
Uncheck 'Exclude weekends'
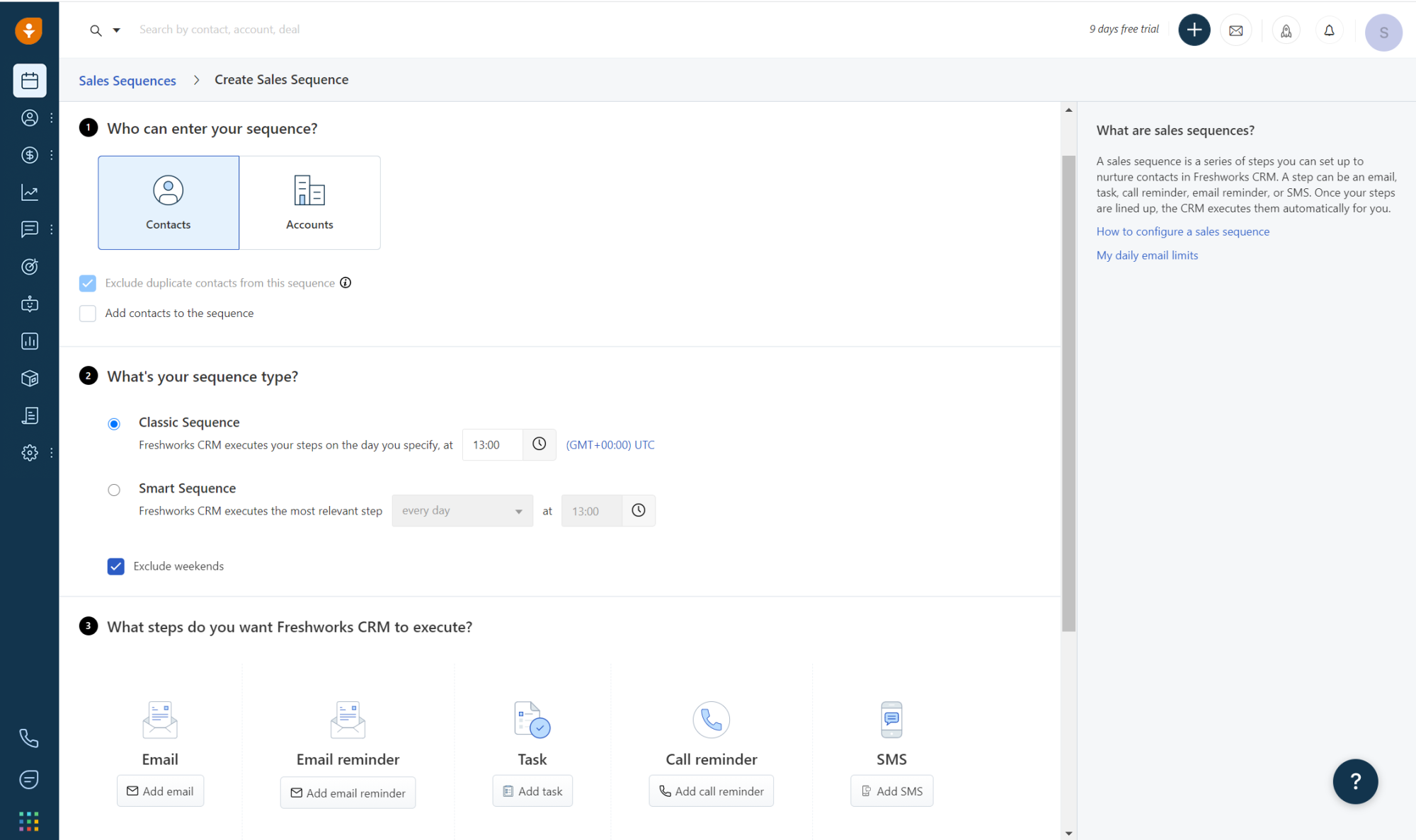click(115, 566)
